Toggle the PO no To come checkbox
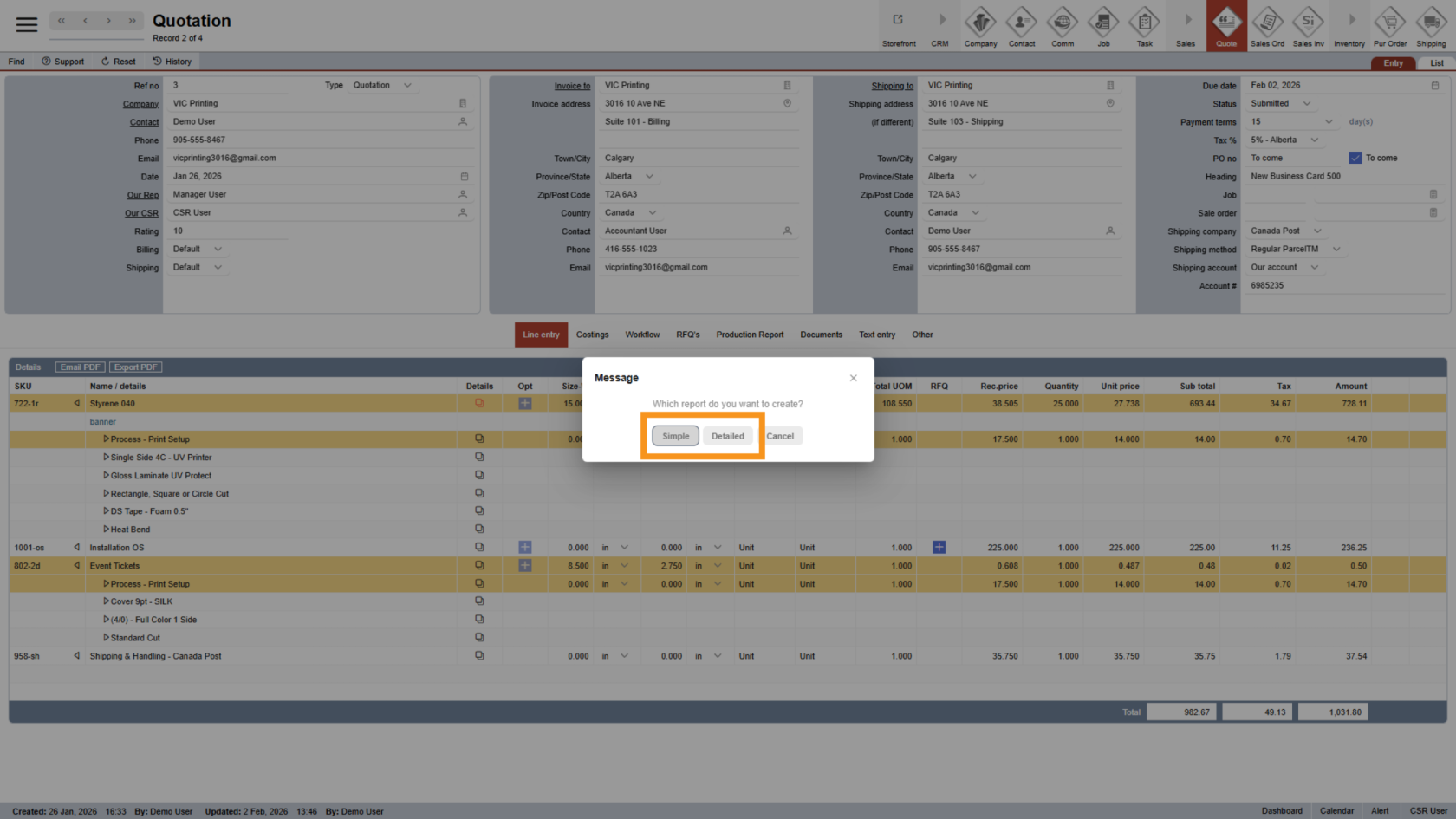This screenshot has height=819, width=1456. [x=1355, y=158]
